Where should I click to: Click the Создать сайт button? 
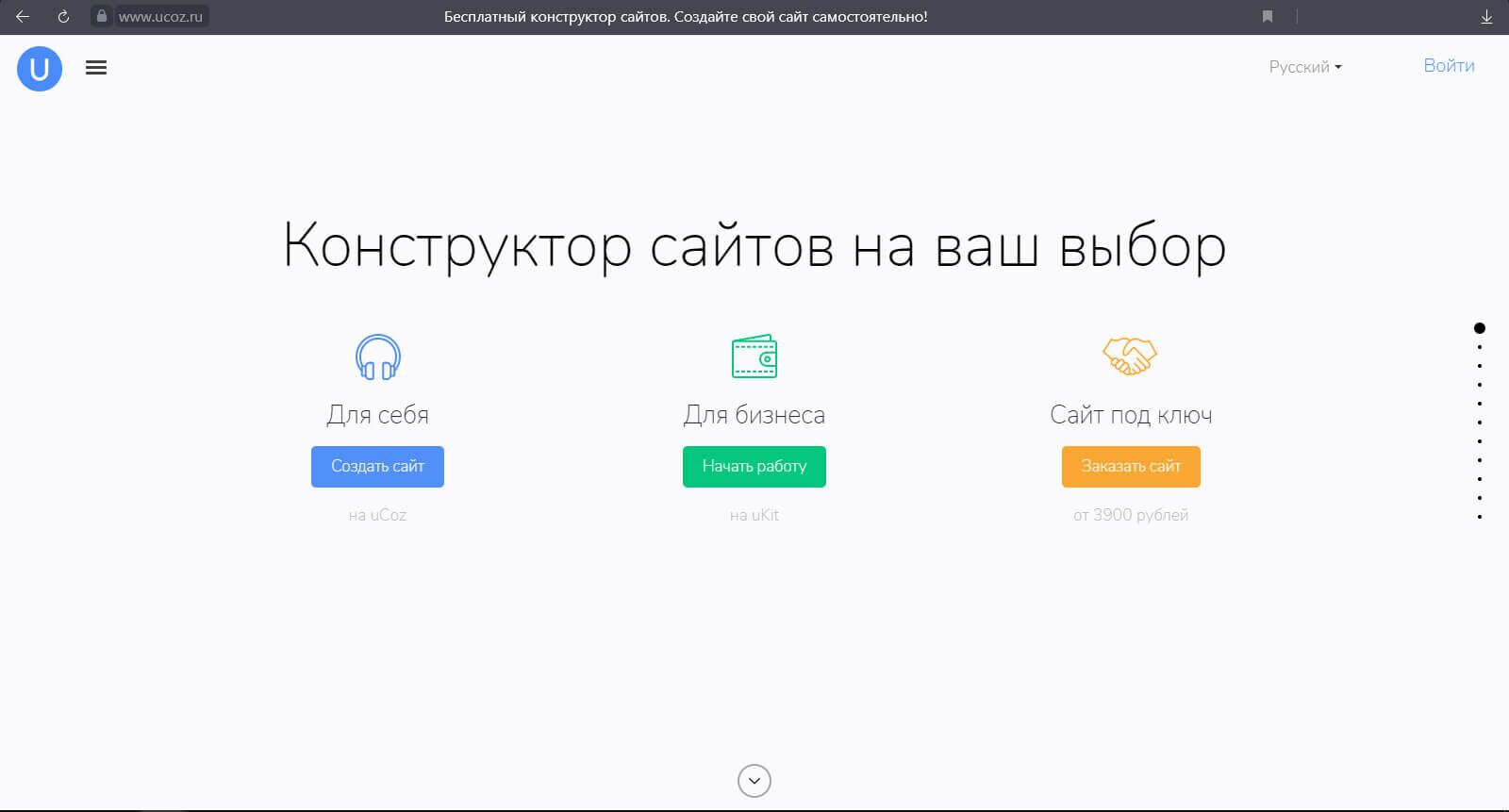(x=377, y=467)
